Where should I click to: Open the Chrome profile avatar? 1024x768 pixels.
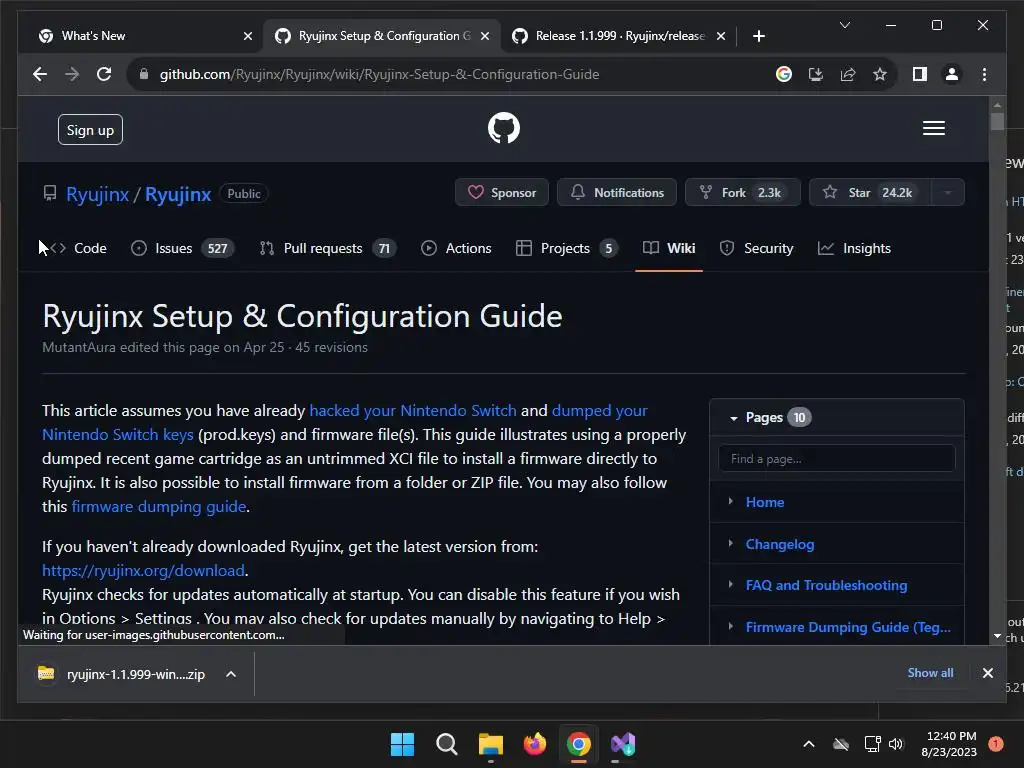[952, 74]
